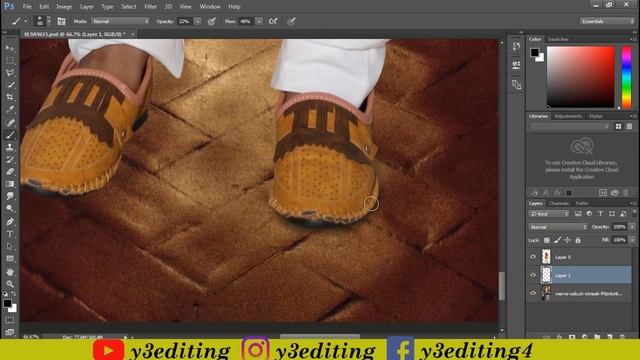Toggle the Brush panel
The image size is (640, 360).
click(x=61, y=21)
